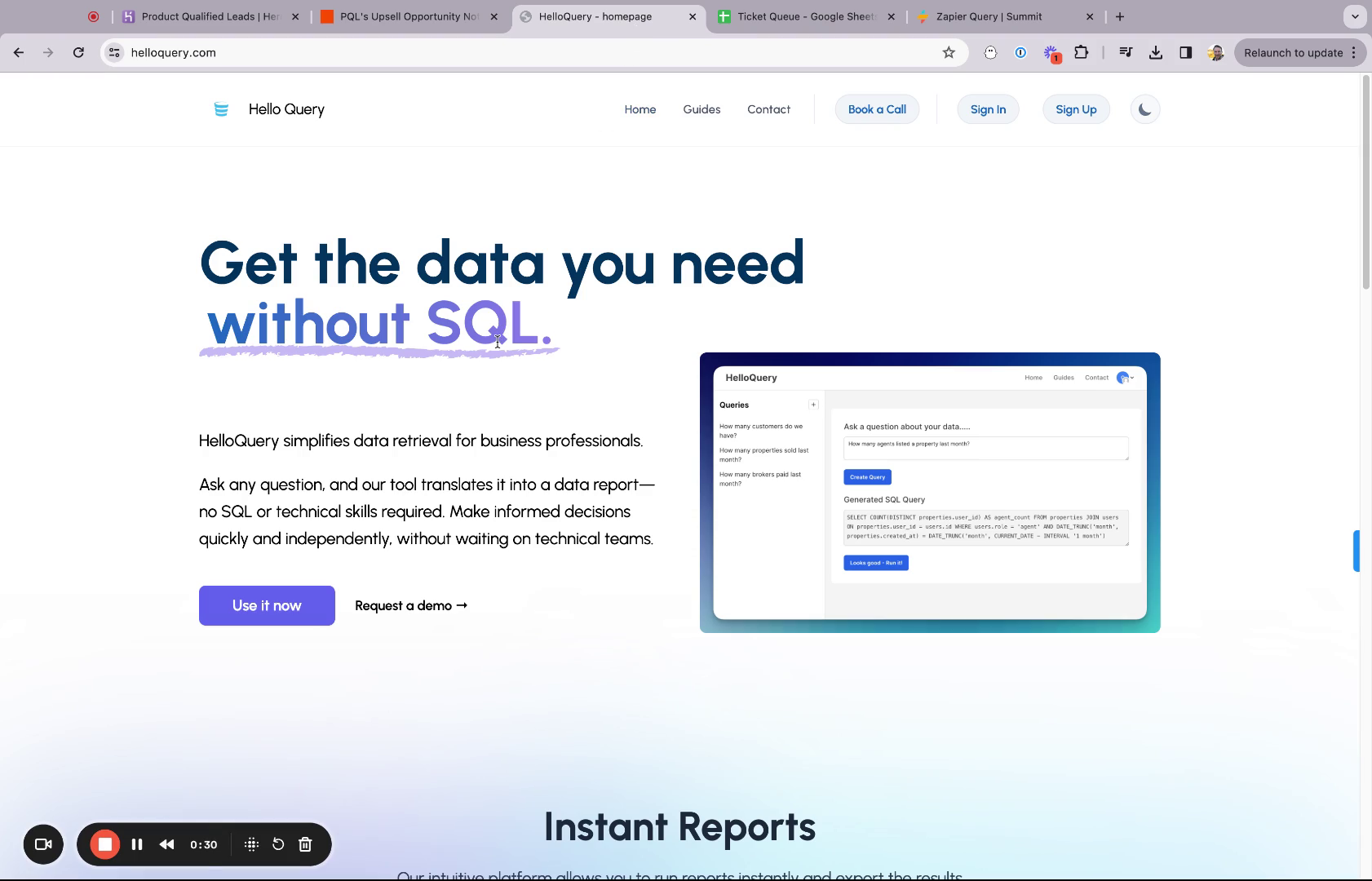The height and width of the screenshot is (881, 1372).
Task: Expand the tab search chevron
Action: [1355, 16]
